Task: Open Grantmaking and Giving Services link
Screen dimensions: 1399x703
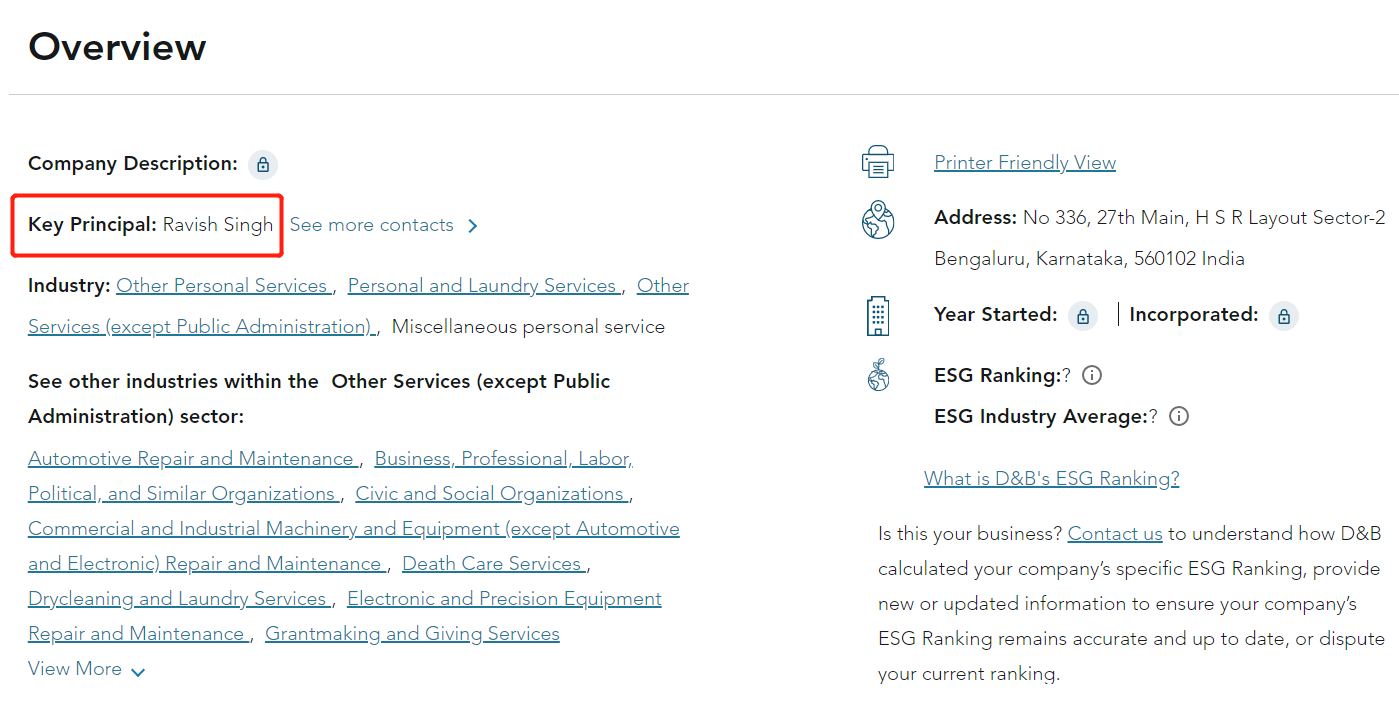Action: click(x=412, y=633)
